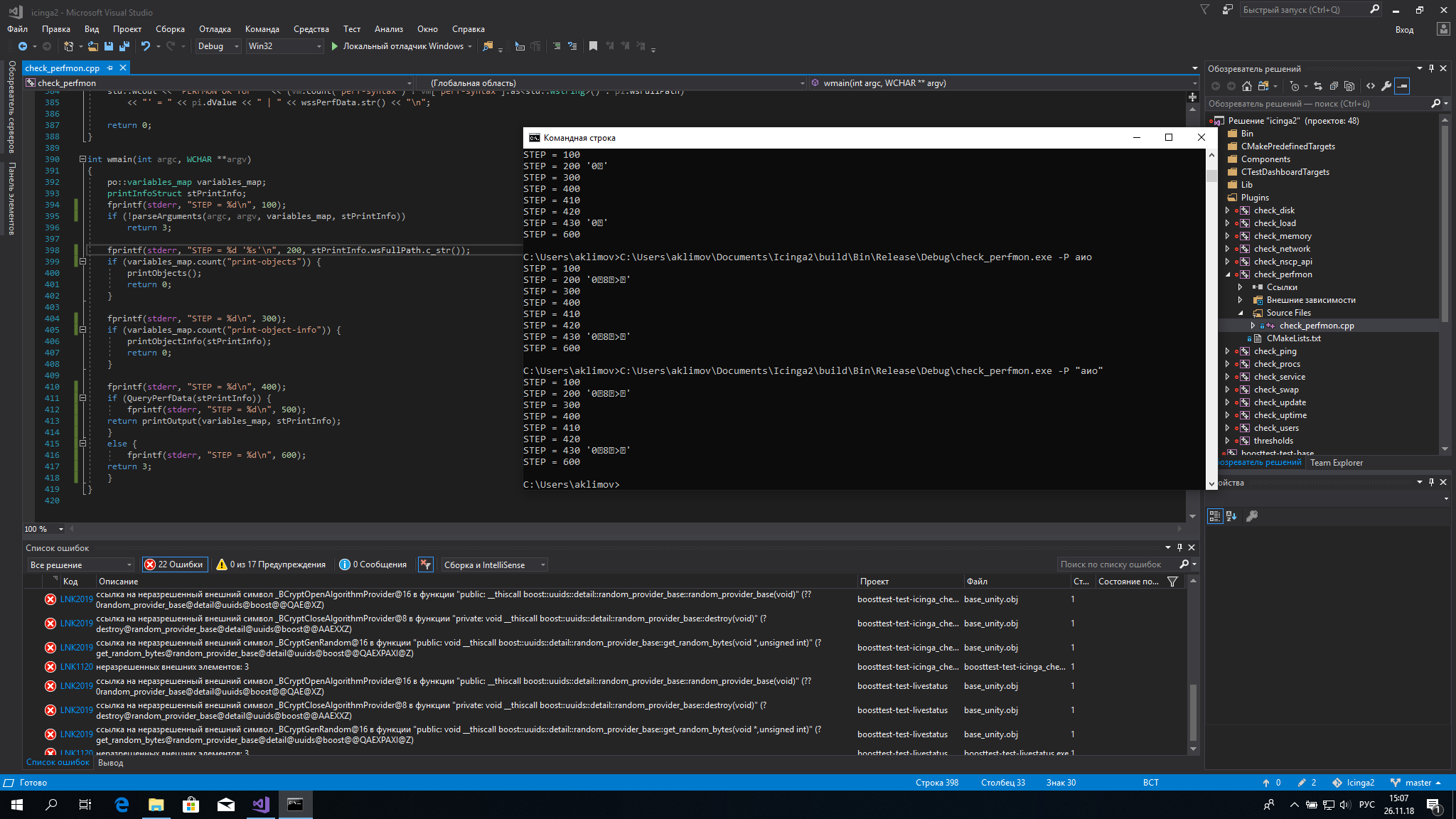Open the Средства menu
1456x819 pixels.
311,29
